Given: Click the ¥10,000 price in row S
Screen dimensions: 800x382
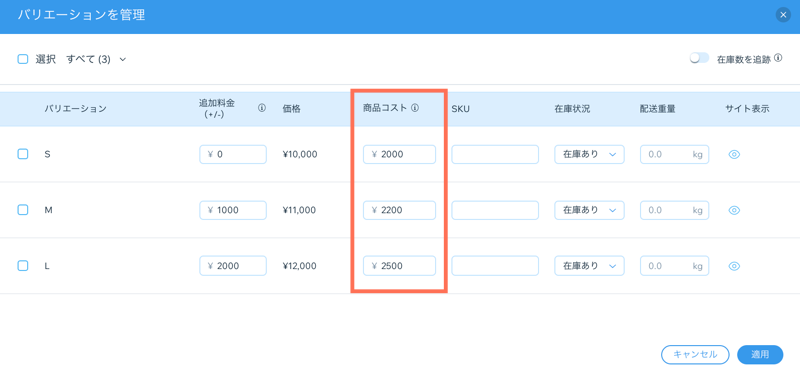Looking at the screenshot, I should coord(299,154).
